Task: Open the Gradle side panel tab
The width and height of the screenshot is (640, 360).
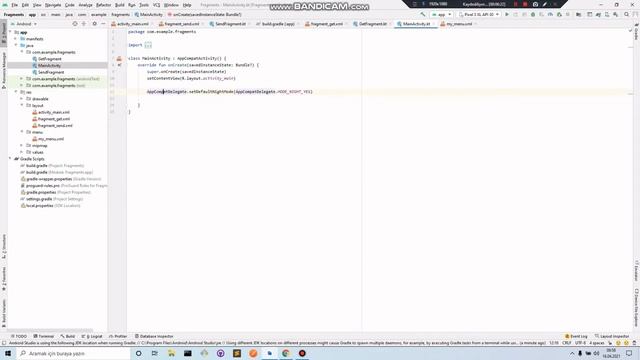Action: coord(636,32)
